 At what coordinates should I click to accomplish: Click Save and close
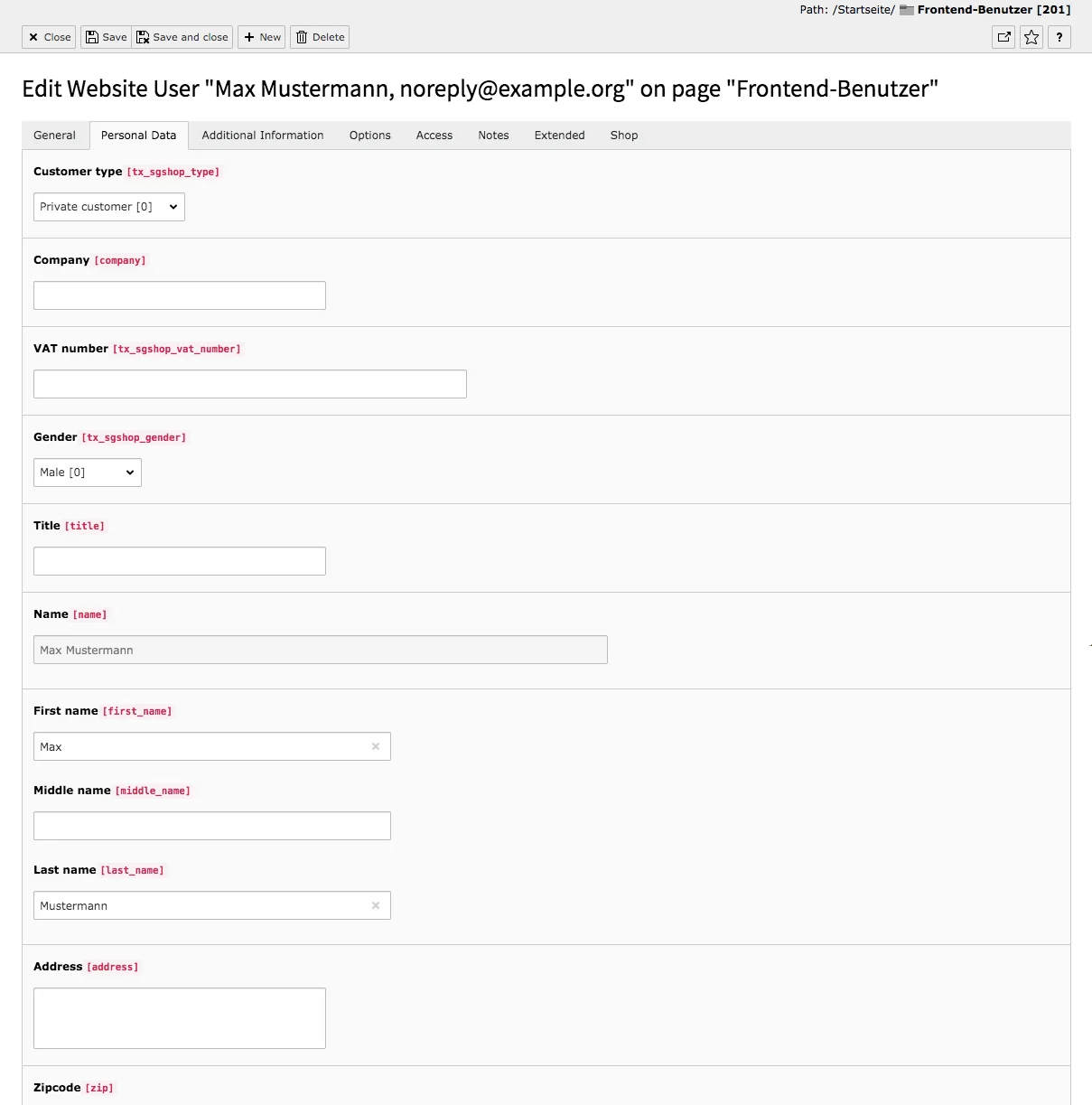coord(182,37)
